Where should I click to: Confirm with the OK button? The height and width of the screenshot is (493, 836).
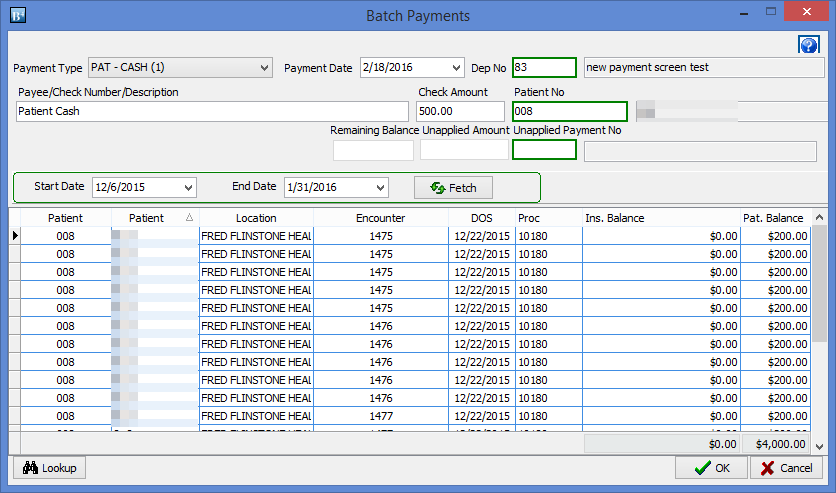pyautogui.click(x=711, y=468)
